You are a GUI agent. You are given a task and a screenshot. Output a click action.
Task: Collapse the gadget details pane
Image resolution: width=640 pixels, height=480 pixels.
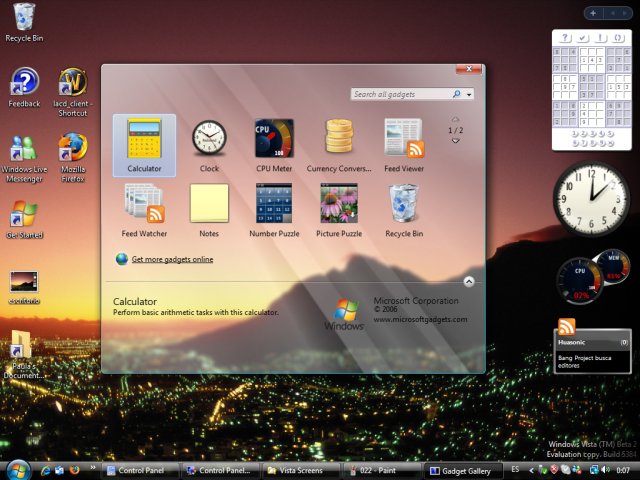coord(468,281)
